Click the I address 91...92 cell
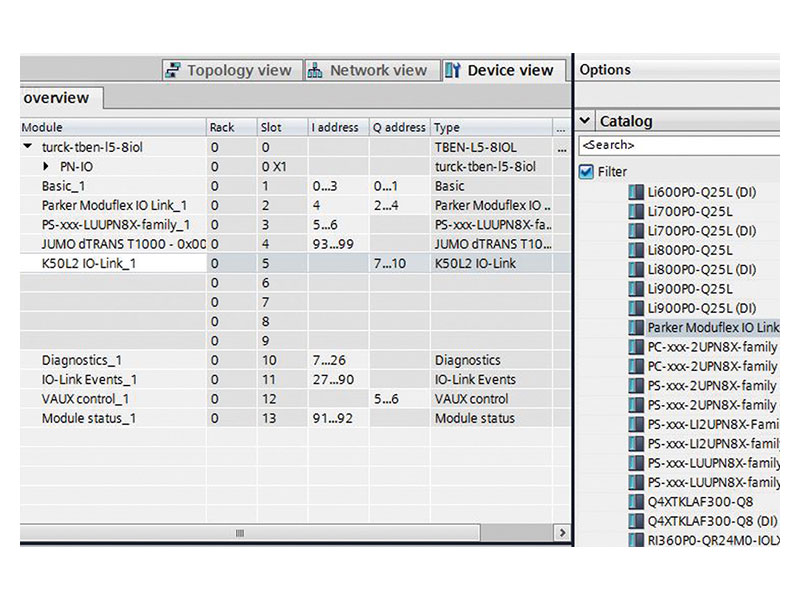The image size is (800, 600). point(339,418)
